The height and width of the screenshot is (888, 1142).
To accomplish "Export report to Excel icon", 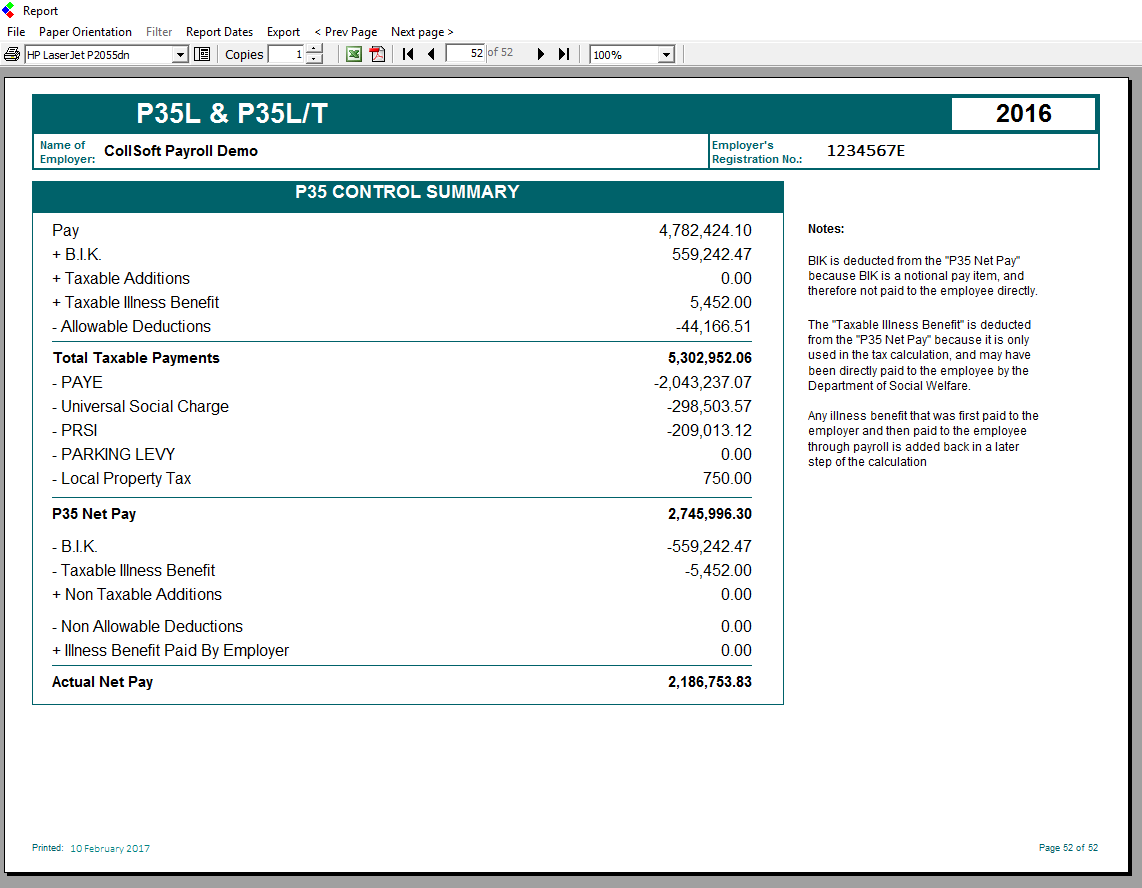I will (x=354, y=54).
